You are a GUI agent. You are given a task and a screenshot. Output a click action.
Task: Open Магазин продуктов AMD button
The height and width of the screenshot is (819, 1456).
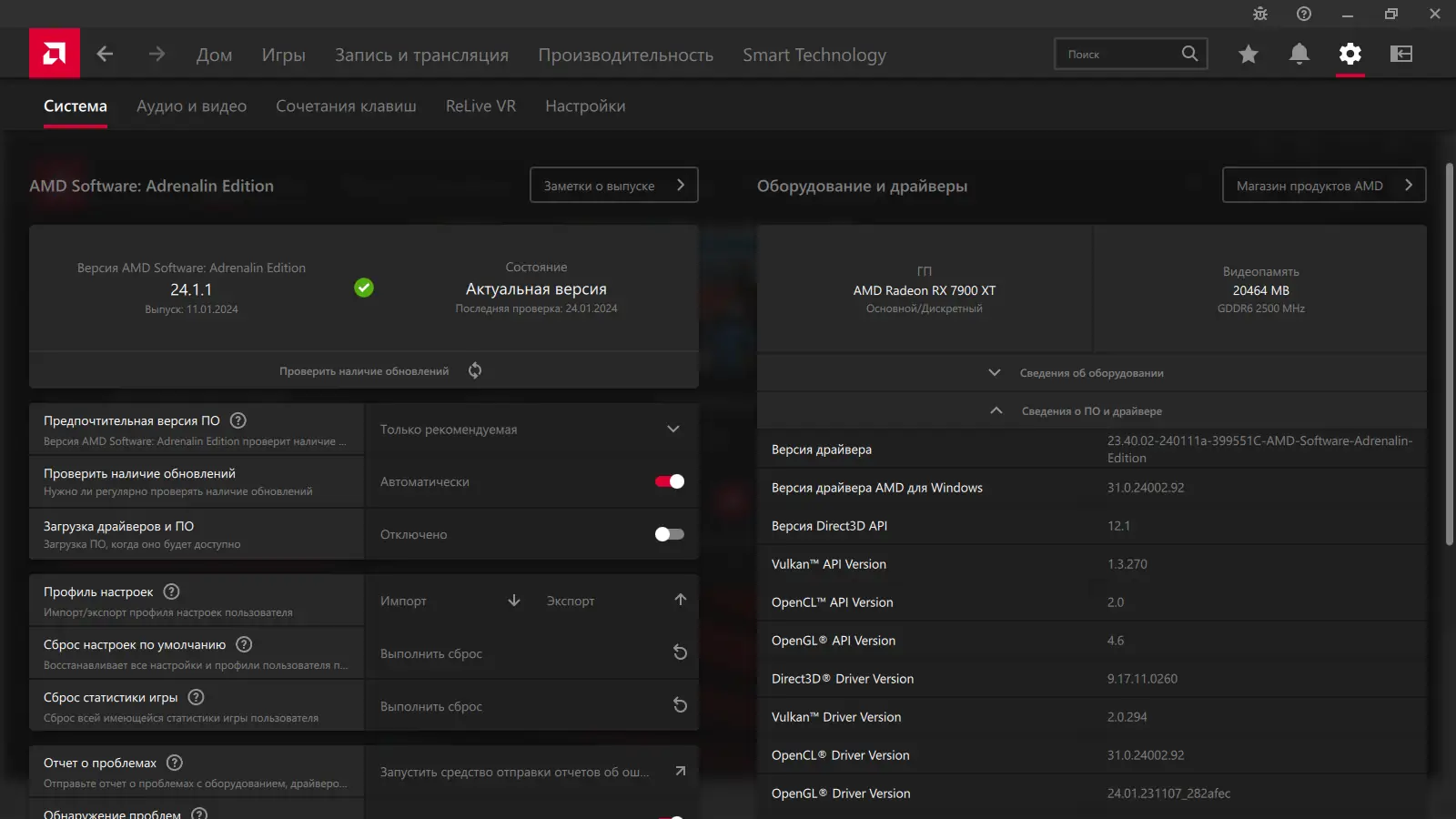tap(1323, 186)
